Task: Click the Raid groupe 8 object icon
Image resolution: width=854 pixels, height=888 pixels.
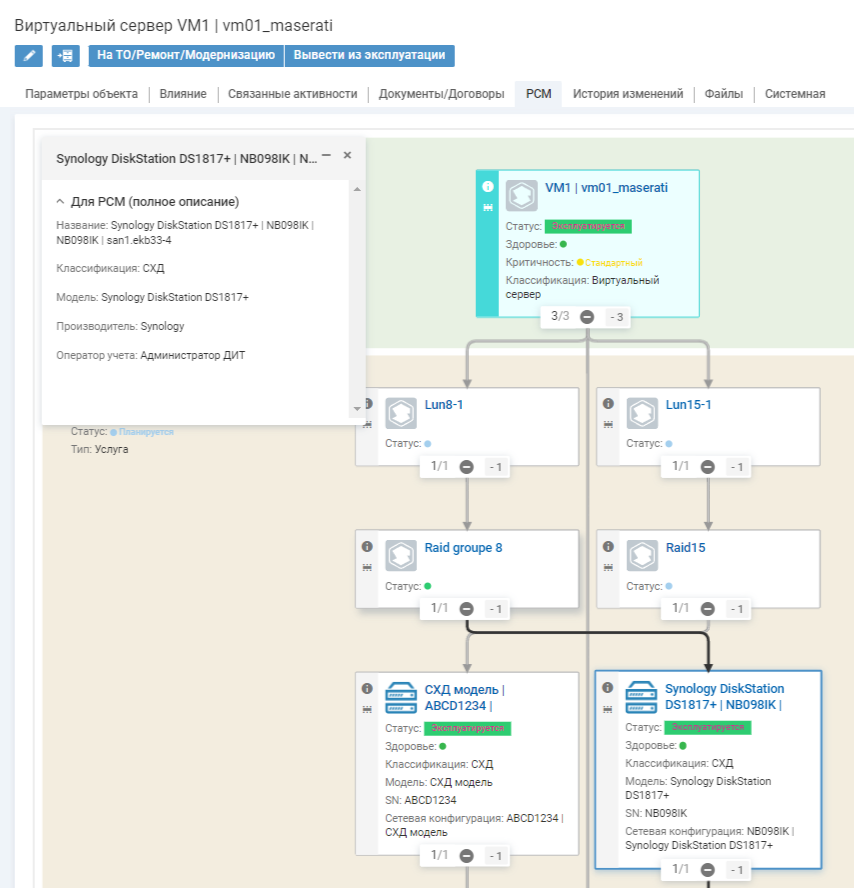Action: 401,555
